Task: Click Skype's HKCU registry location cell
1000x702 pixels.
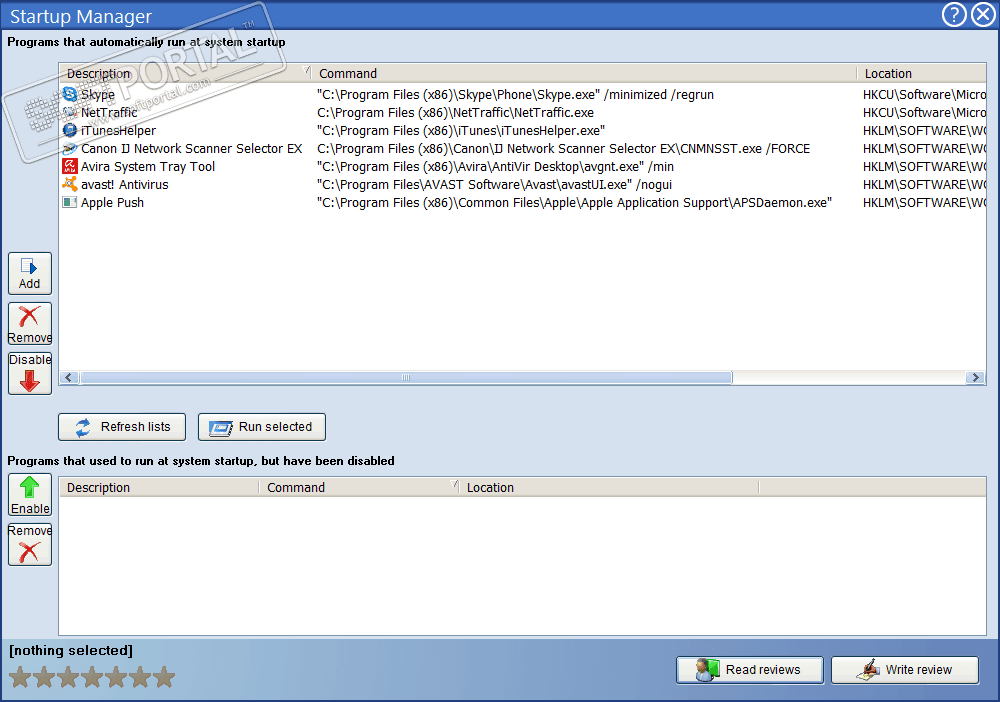Action: tap(924, 94)
